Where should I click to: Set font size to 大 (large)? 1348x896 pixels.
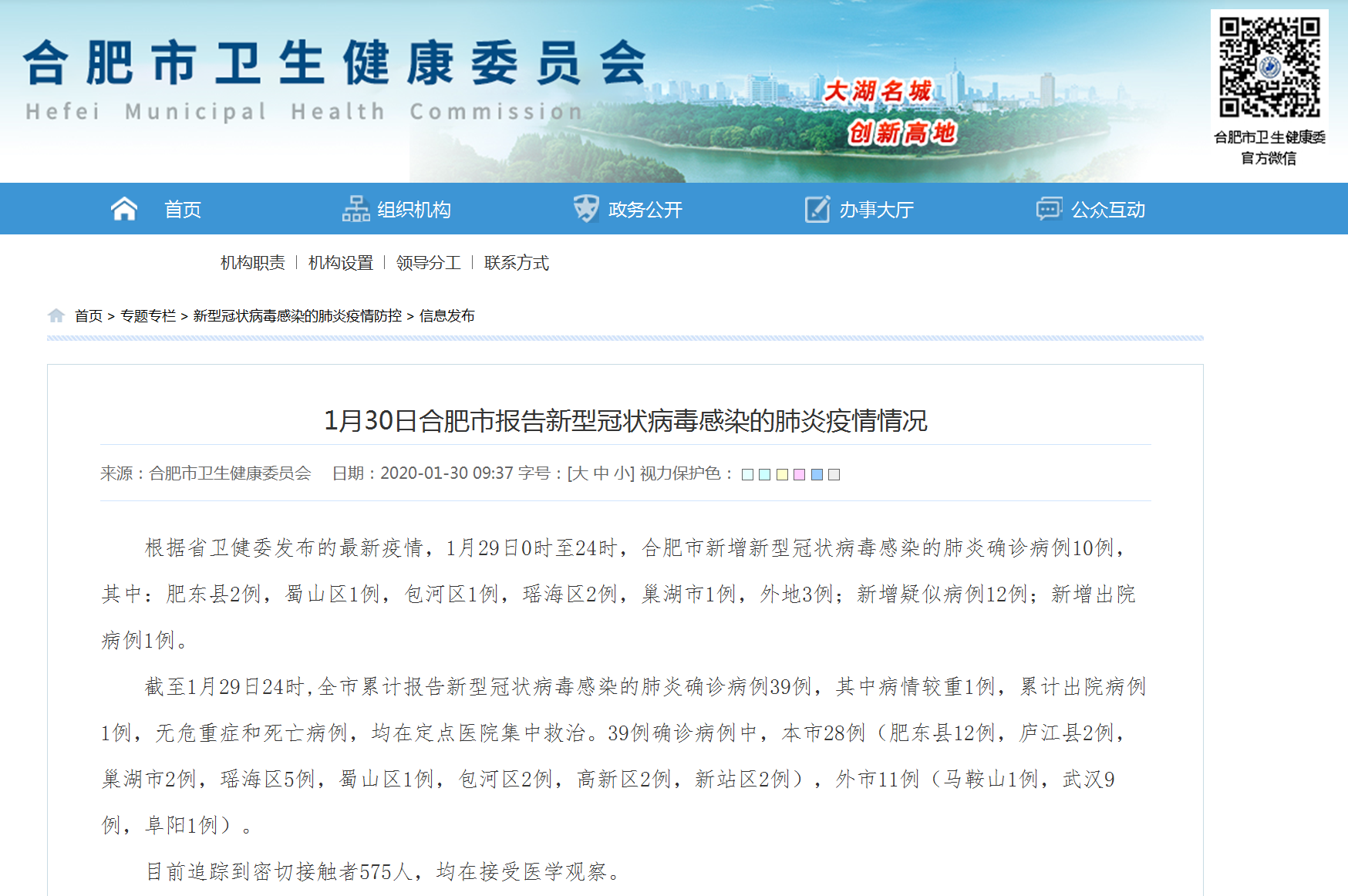click(x=581, y=473)
